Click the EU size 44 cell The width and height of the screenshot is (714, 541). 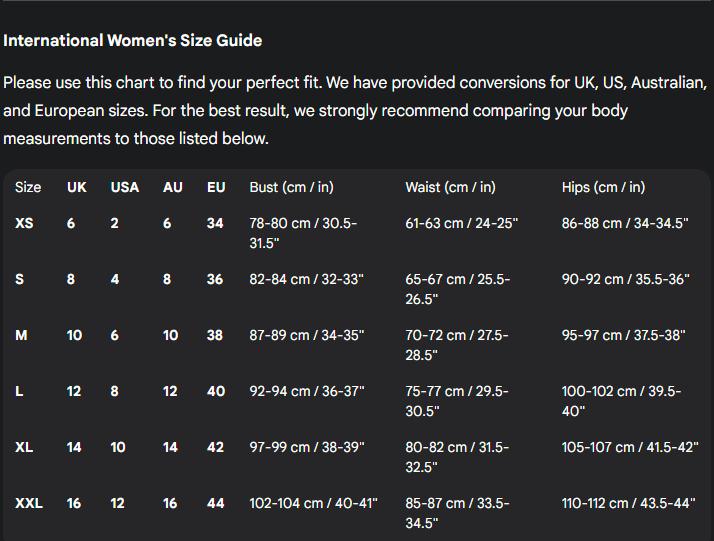(x=216, y=503)
